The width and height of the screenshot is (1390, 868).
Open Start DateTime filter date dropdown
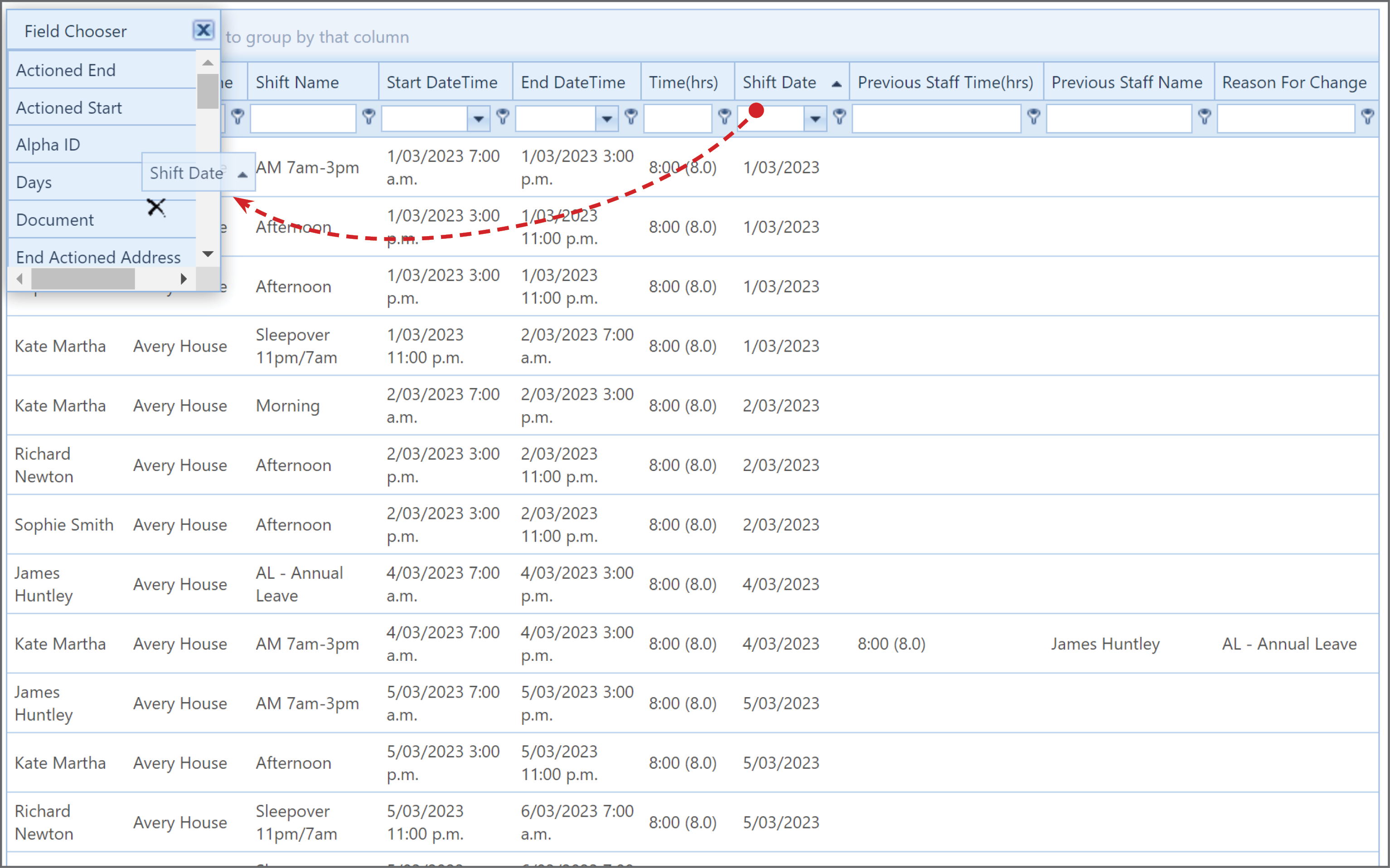pos(479,119)
